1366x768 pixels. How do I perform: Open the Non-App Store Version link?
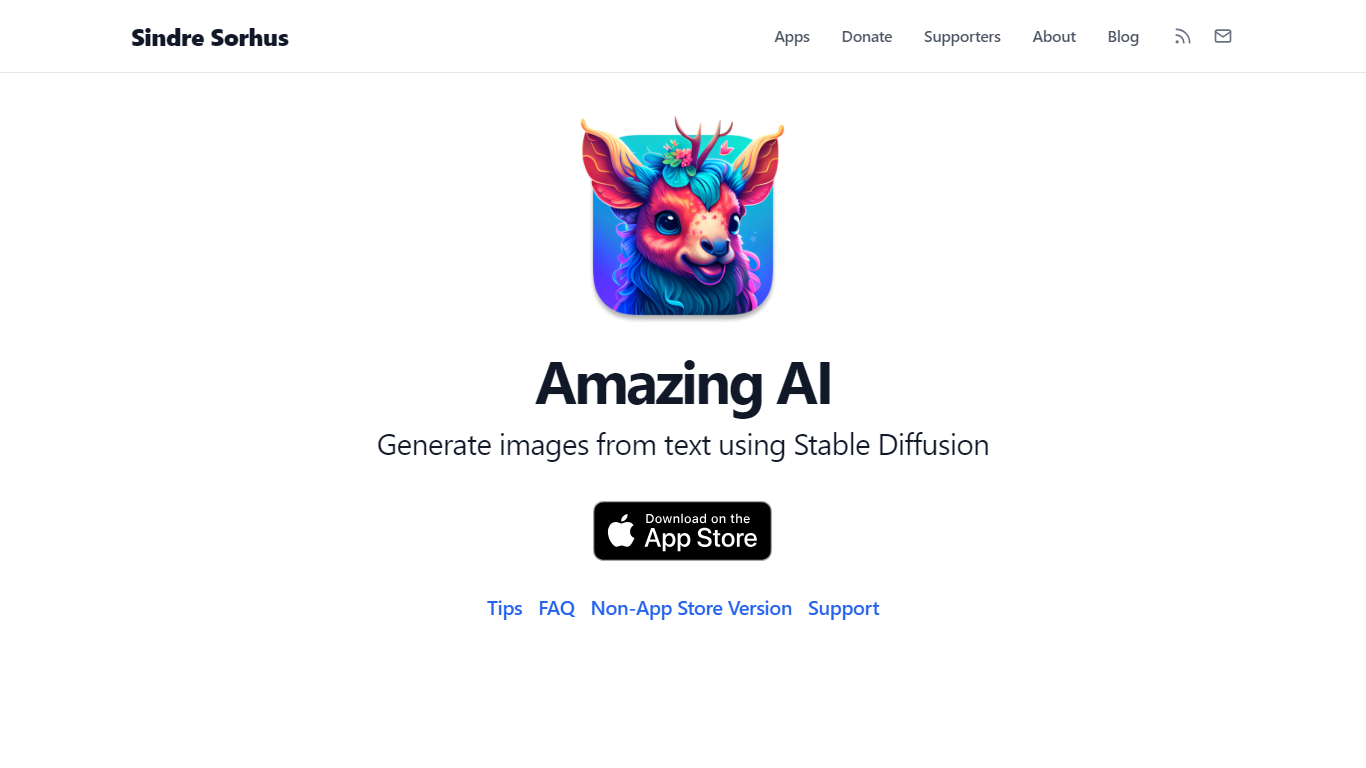click(691, 608)
